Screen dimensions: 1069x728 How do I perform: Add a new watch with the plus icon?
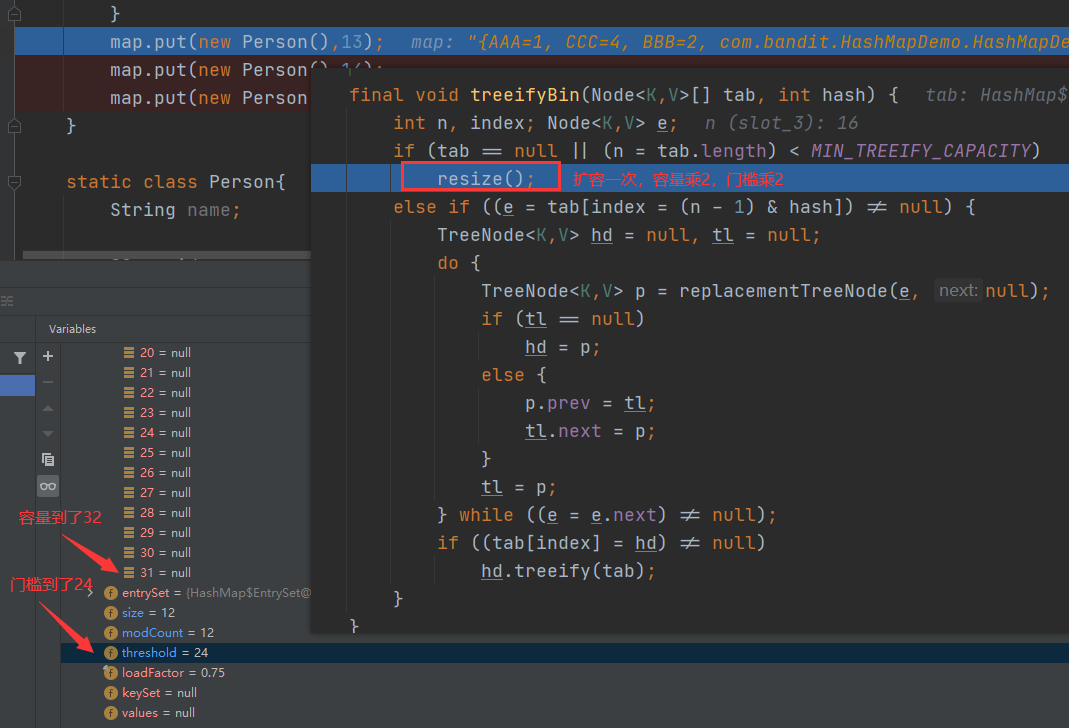tap(48, 356)
